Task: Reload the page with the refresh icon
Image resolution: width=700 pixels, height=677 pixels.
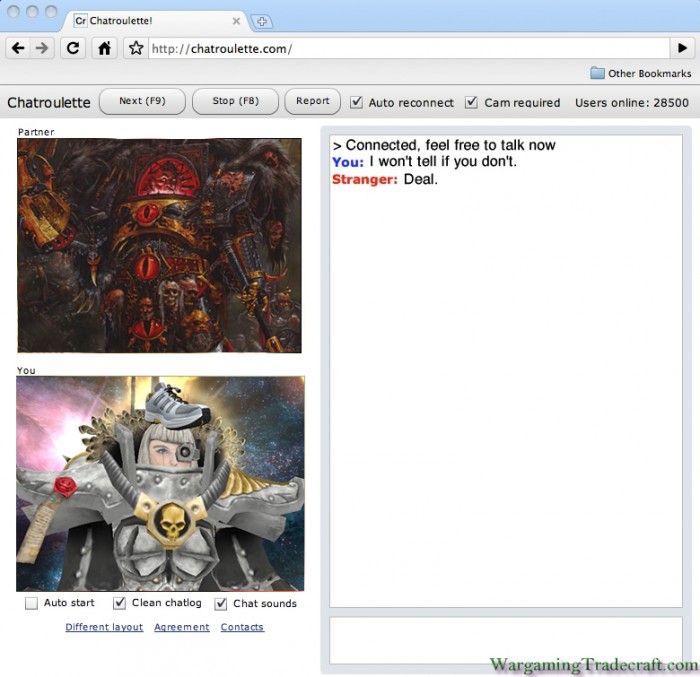Action: (x=73, y=48)
